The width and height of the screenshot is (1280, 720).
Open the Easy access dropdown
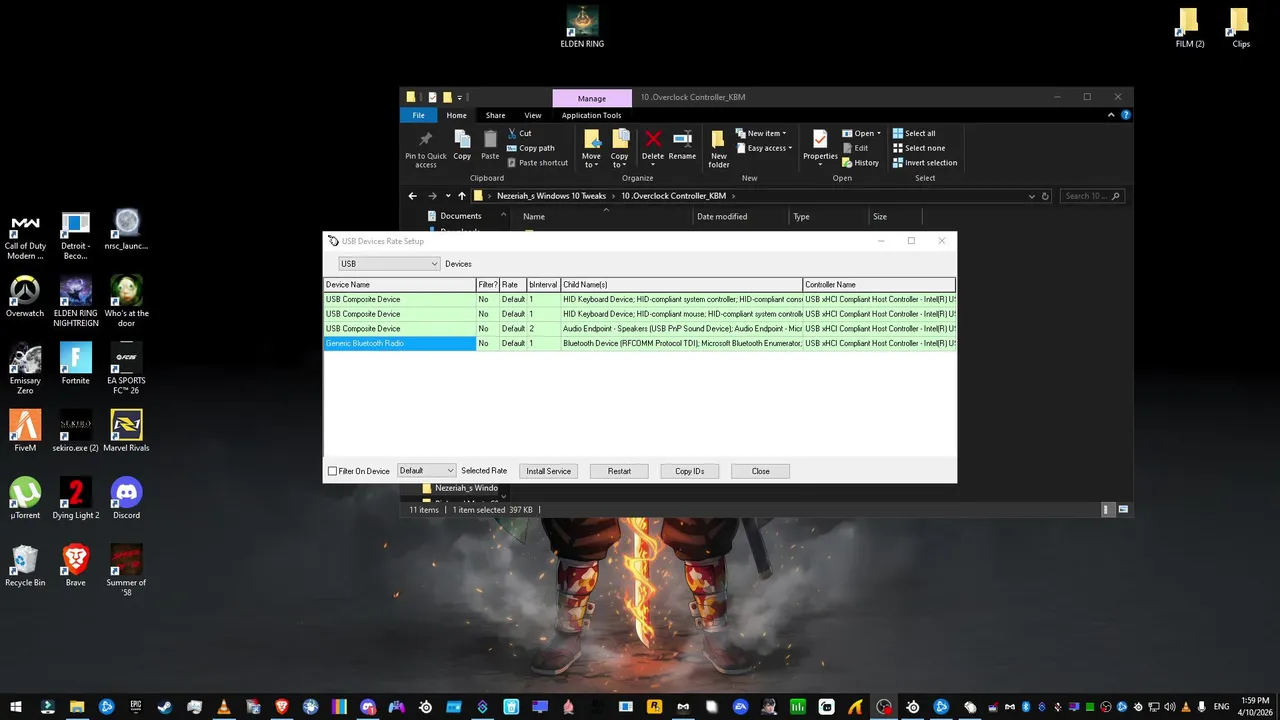[x=763, y=148]
